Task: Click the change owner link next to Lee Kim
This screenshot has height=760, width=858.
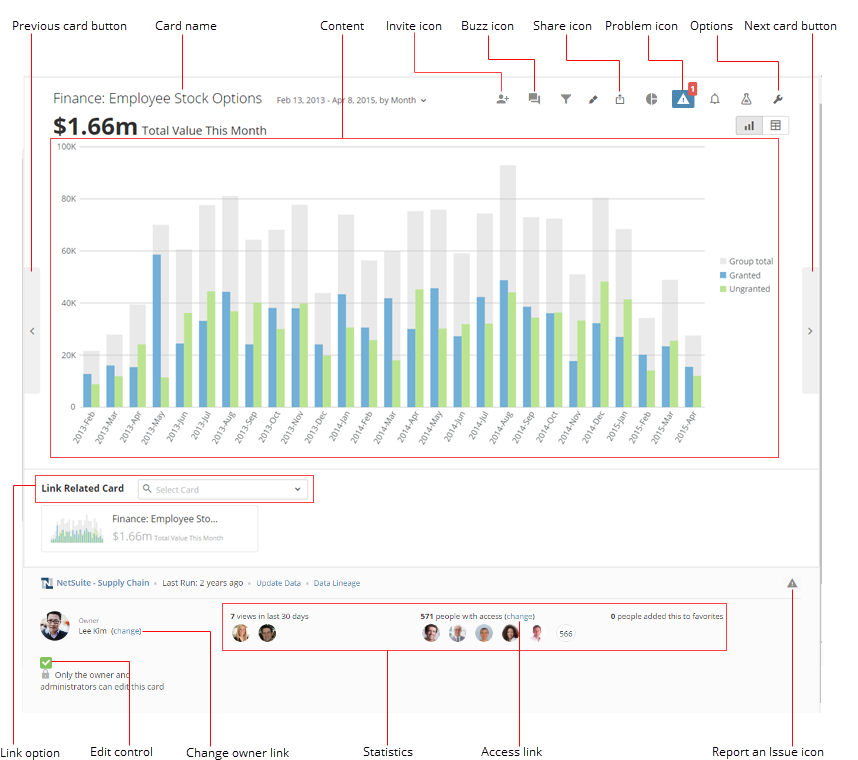Action: pos(126,631)
